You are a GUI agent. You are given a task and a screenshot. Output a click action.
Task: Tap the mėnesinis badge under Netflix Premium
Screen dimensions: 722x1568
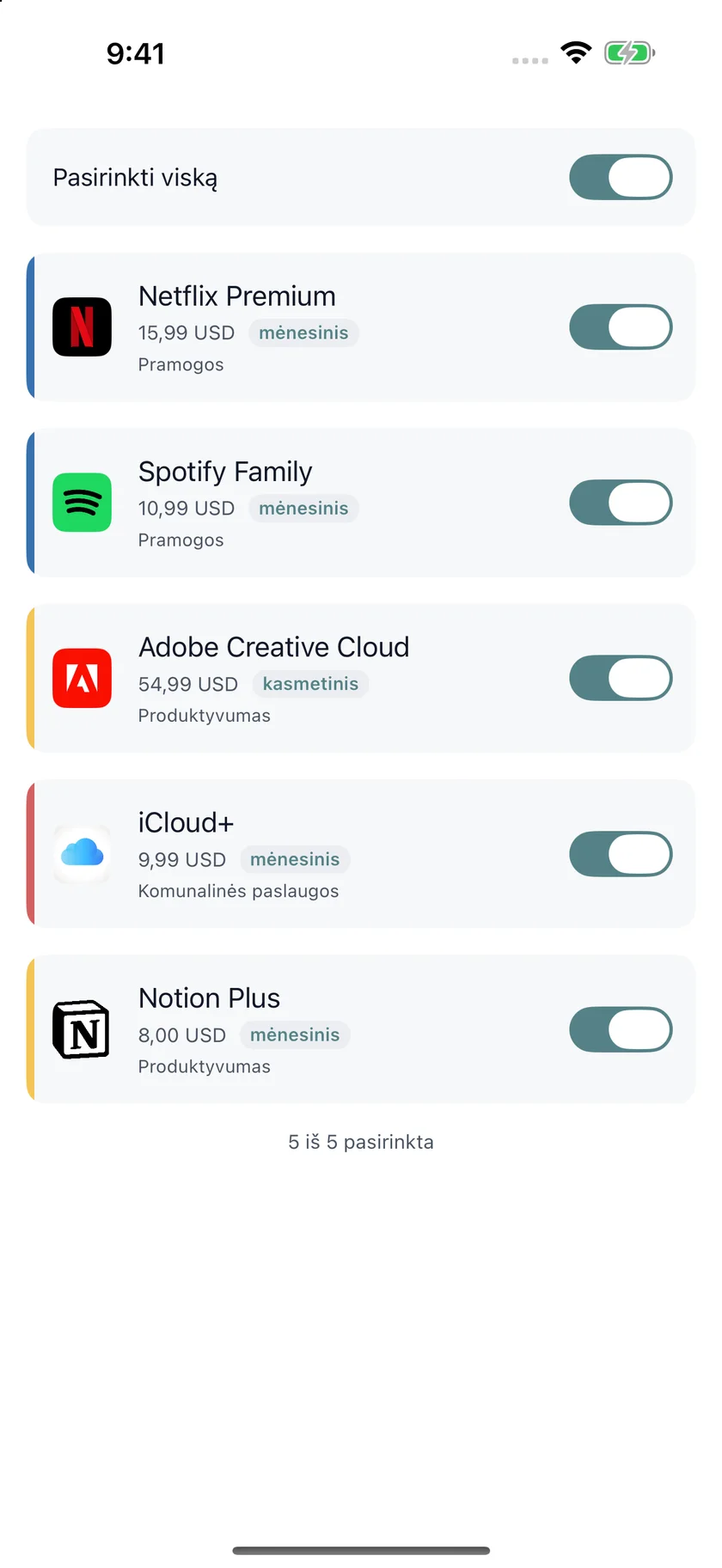pyautogui.click(x=303, y=333)
